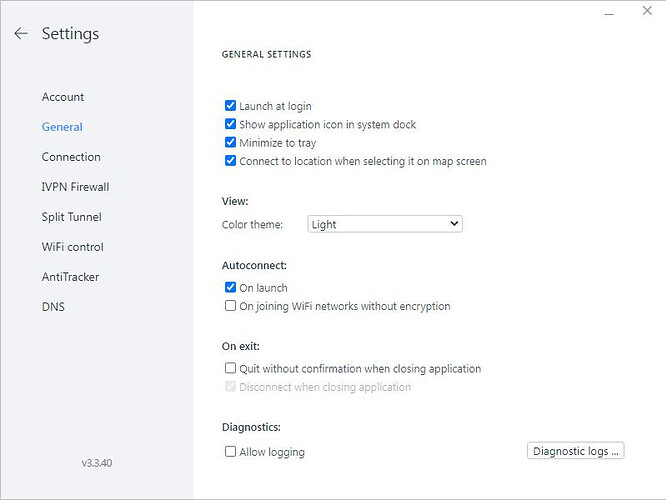Toggle Launch at login checkbox
Viewport: 666px width, 500px height.
point(231,106)
